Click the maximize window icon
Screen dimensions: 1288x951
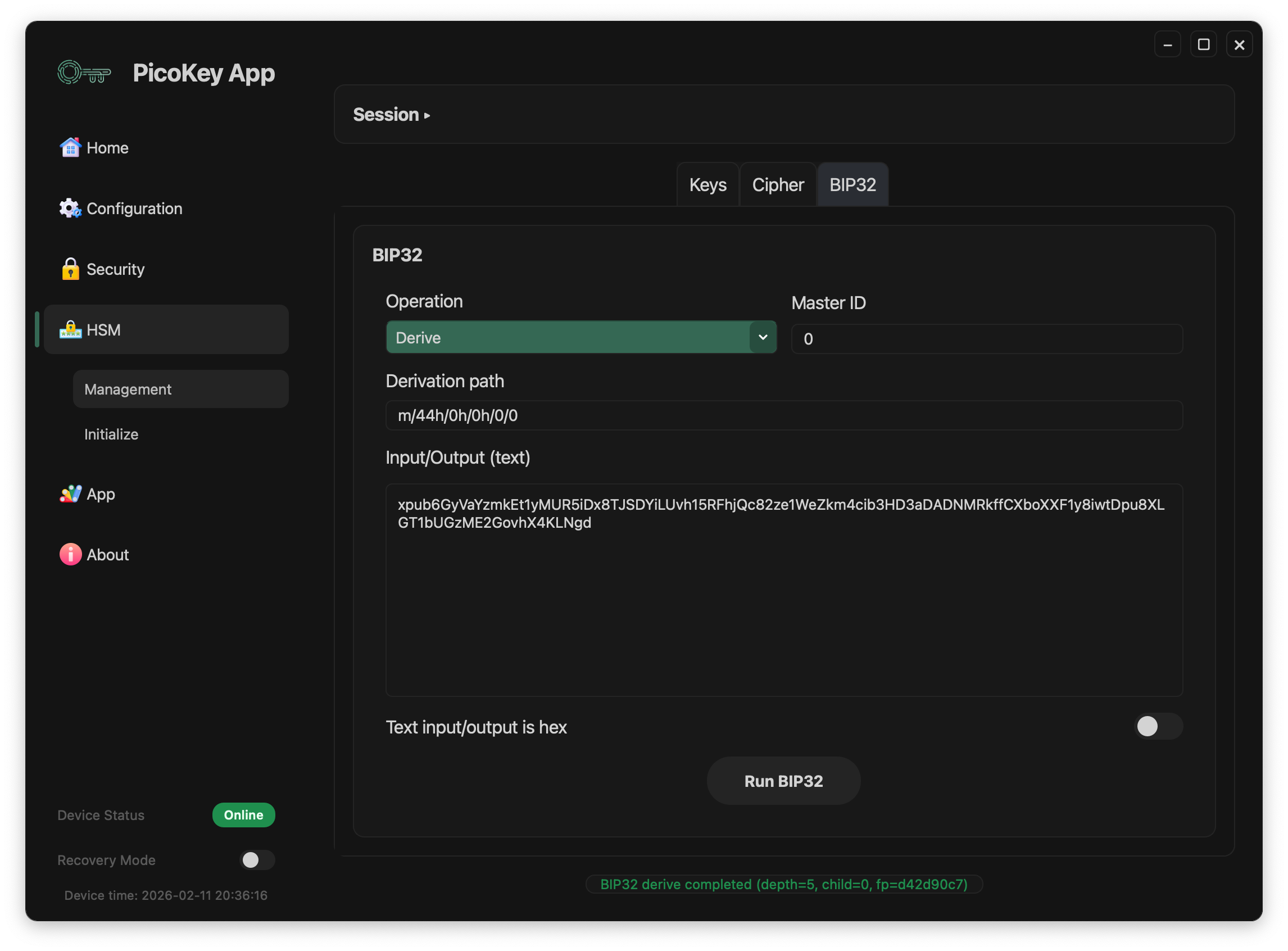1203,44
